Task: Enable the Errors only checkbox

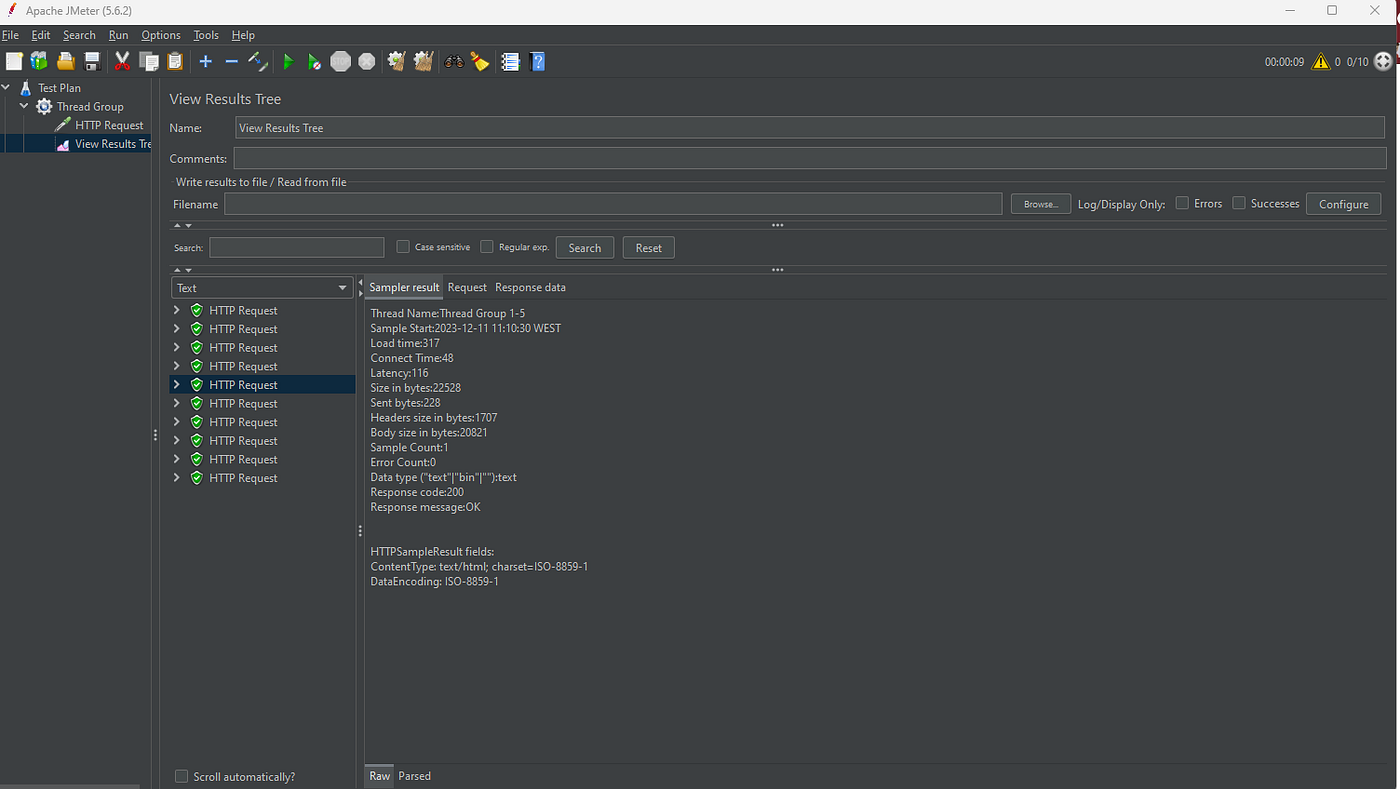Action: (x=1182, y=203)
